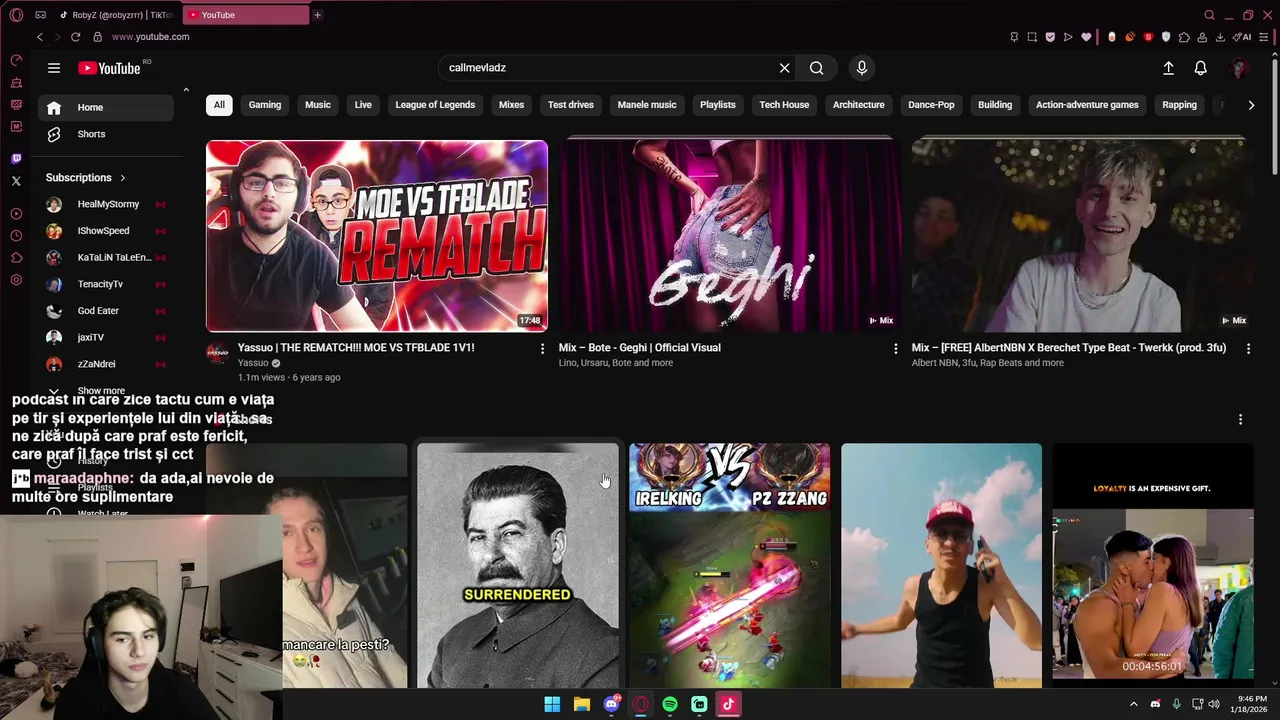1280x720 pixels.
Task: Open the X (Twitter) sidebar panel
Action: pyautogui.click(x=16, y=181)
